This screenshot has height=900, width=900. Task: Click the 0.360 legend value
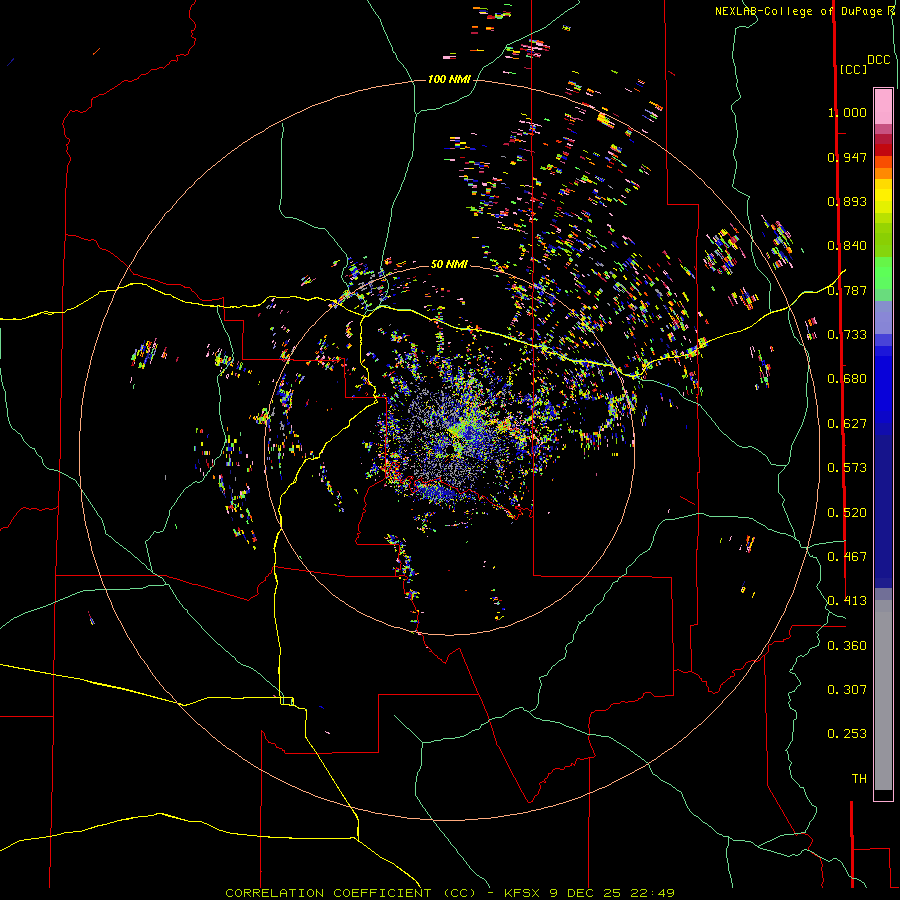847,646
